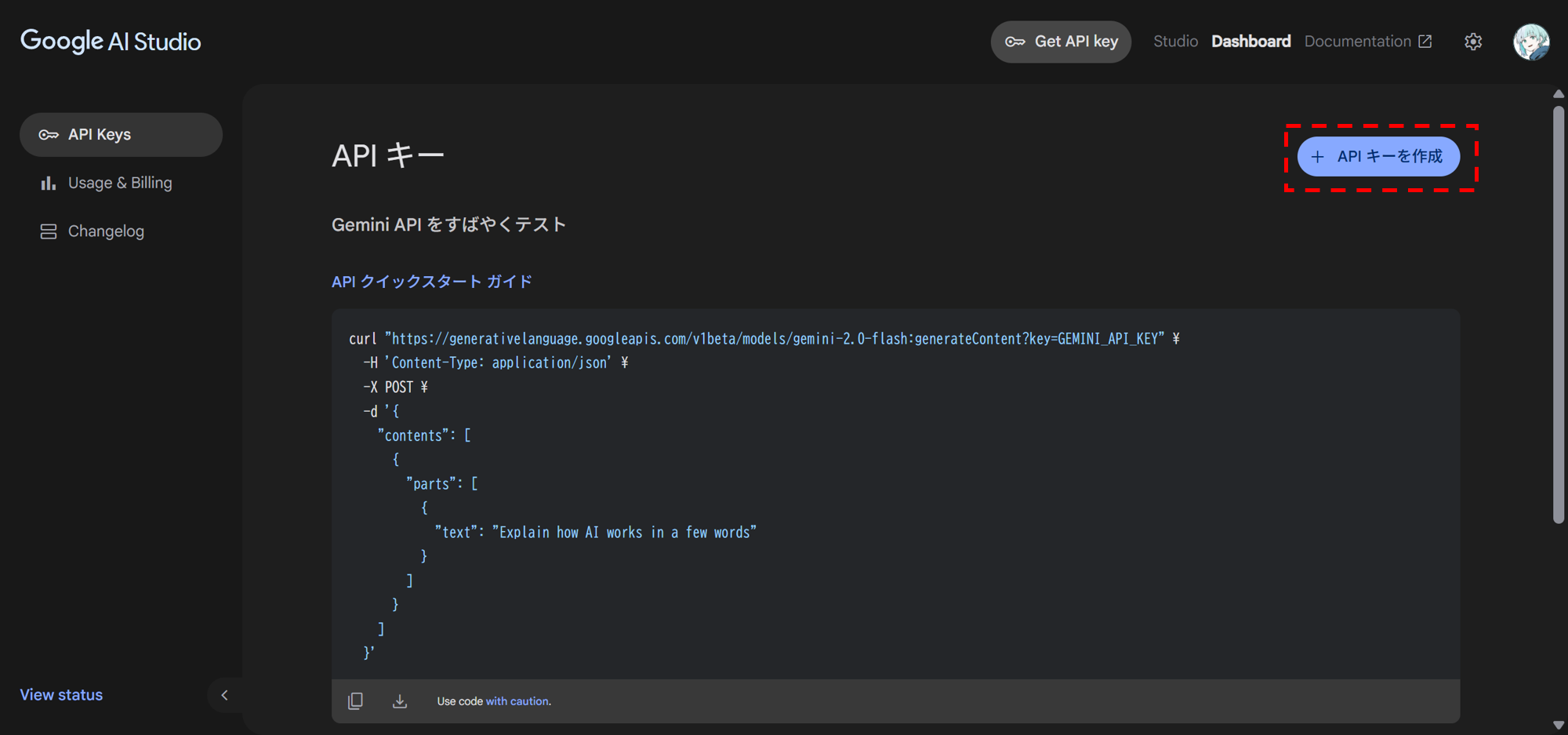Click the '-X POST' code line
Viewport: 1568px width, 735px height.
point(396,388)
